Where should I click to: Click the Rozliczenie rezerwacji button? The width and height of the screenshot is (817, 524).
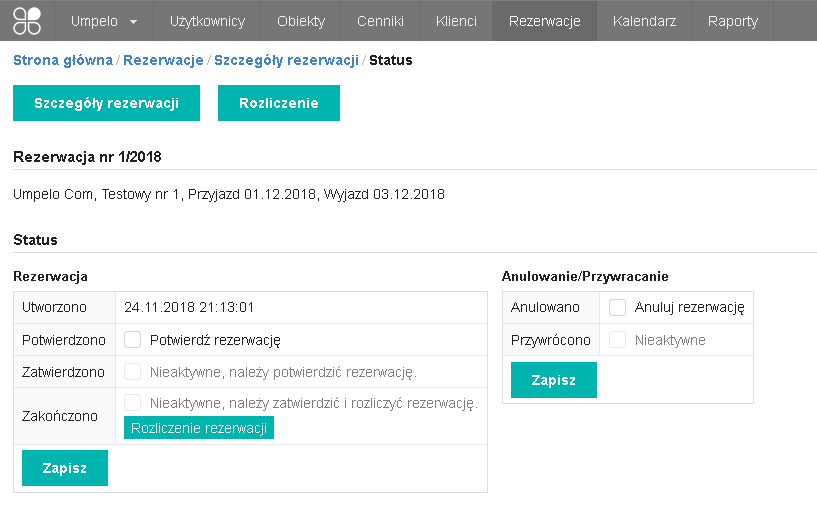point(198,428)
